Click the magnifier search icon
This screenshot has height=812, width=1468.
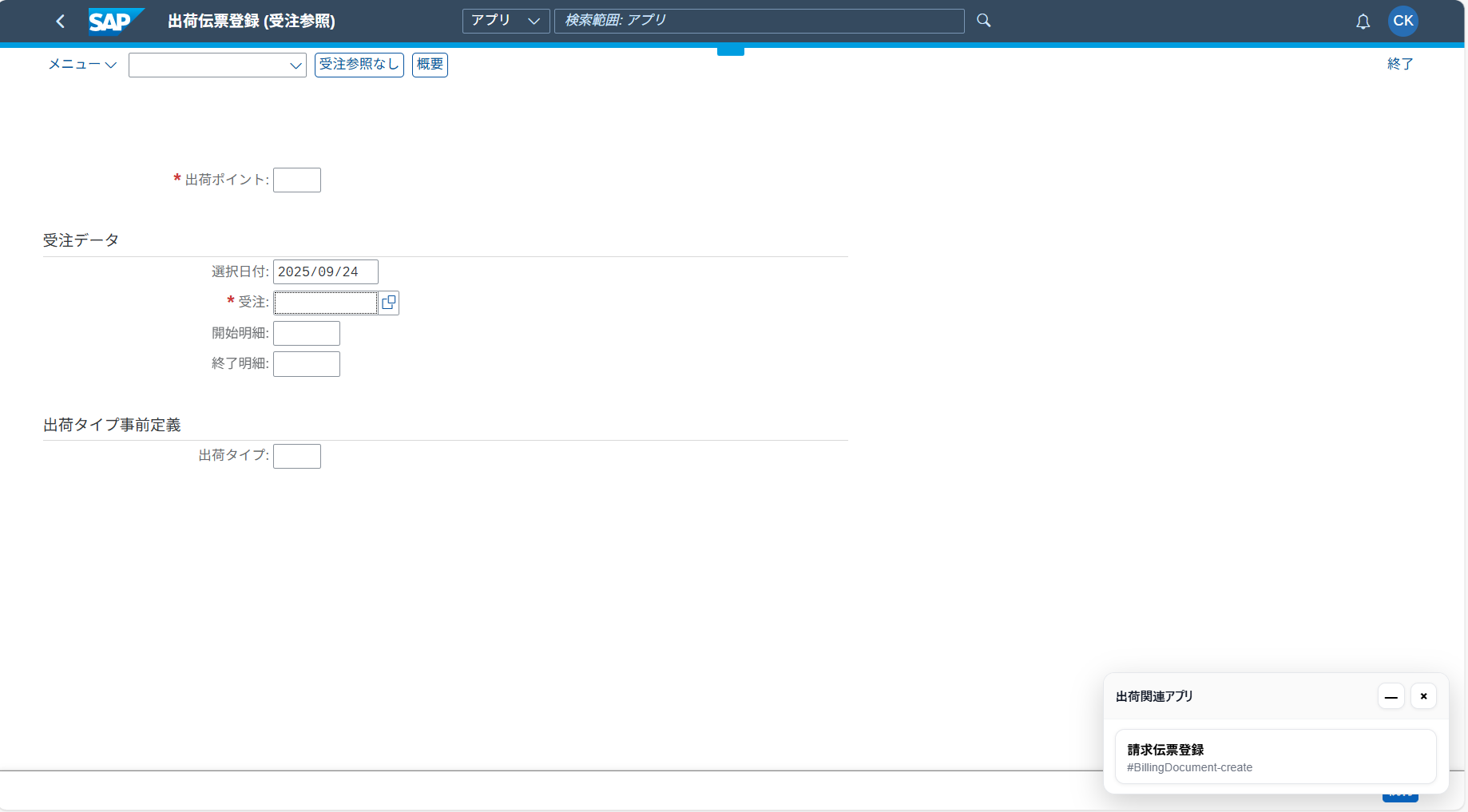pos(984,21)
